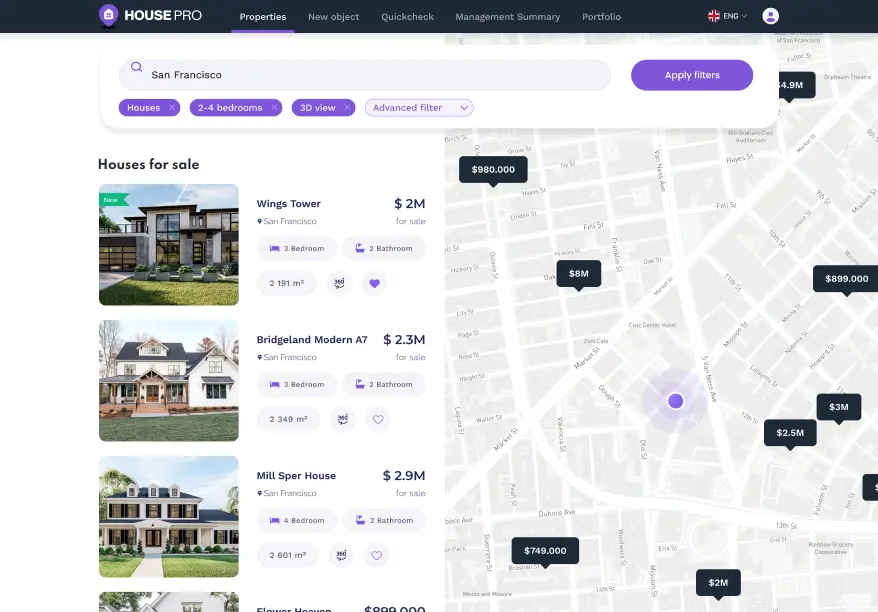Open the New object tab
The height and width of the screenshot is (612, 878).
coord(334,17)
